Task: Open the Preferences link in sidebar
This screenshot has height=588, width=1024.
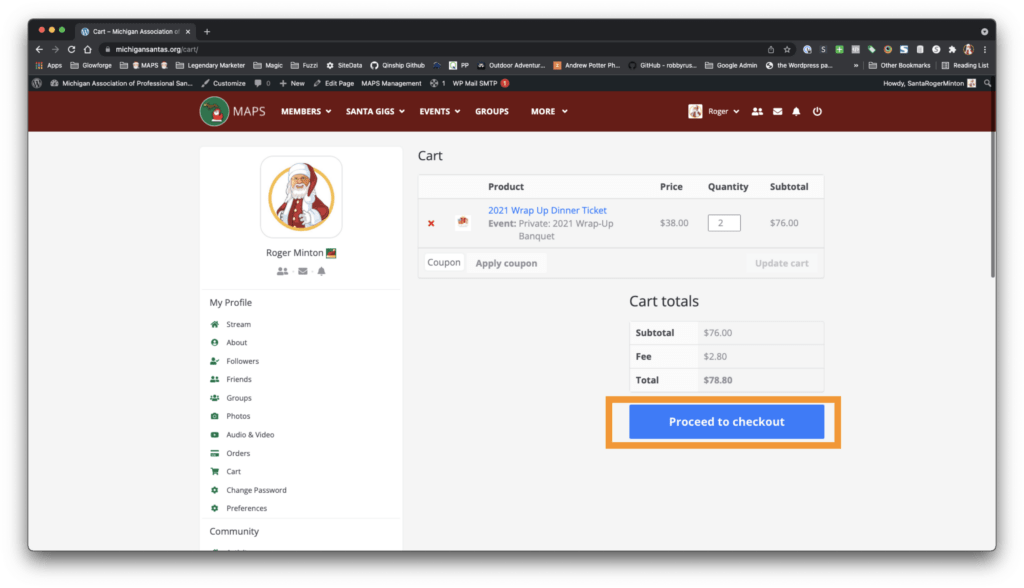Action: (246, 508)
